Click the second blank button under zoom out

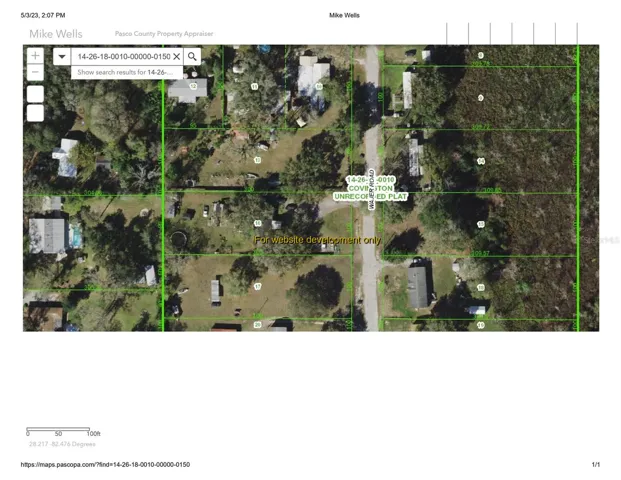(35, 113)
